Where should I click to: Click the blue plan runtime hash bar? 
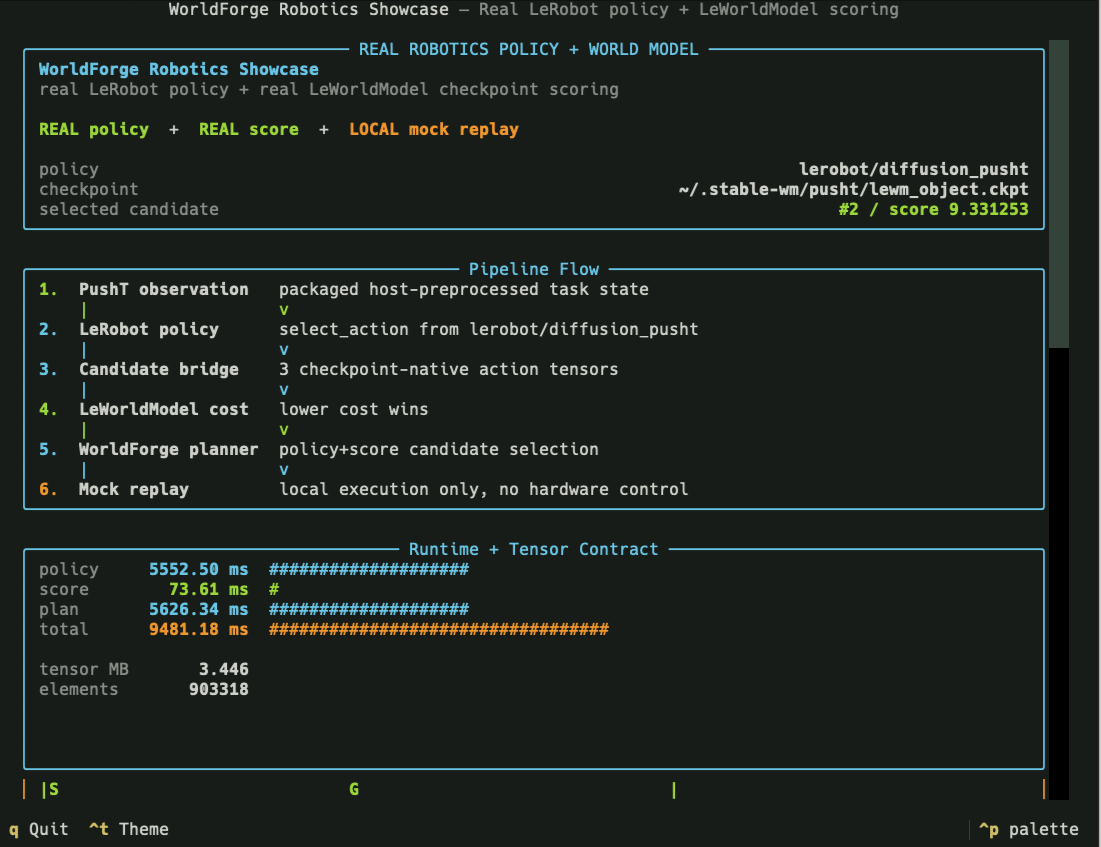pyautogui.click(x=369, y=610)
